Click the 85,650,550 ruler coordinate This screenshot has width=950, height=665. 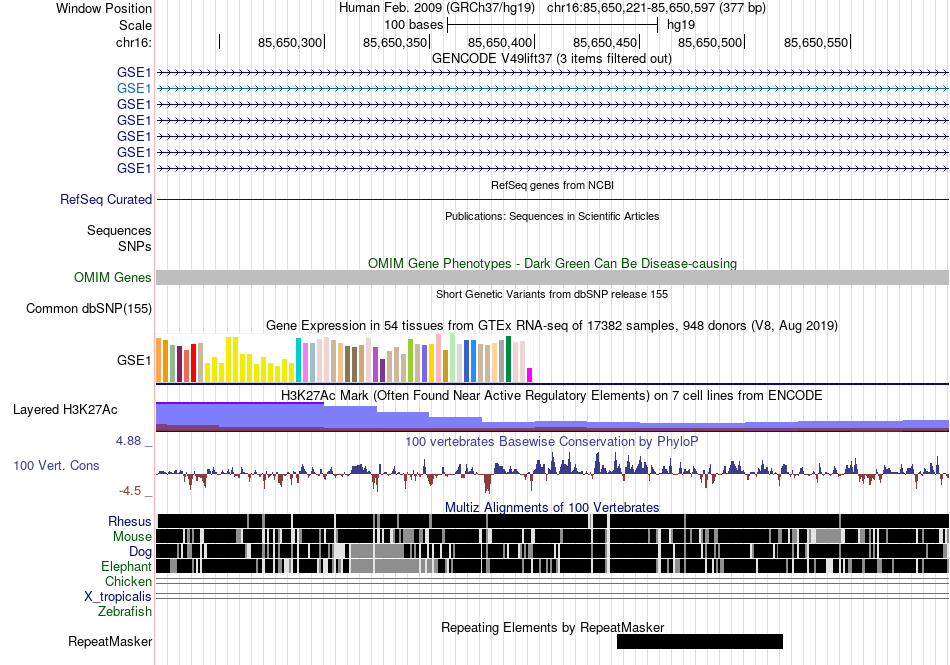pyautogui.click(x=816, y=42)
